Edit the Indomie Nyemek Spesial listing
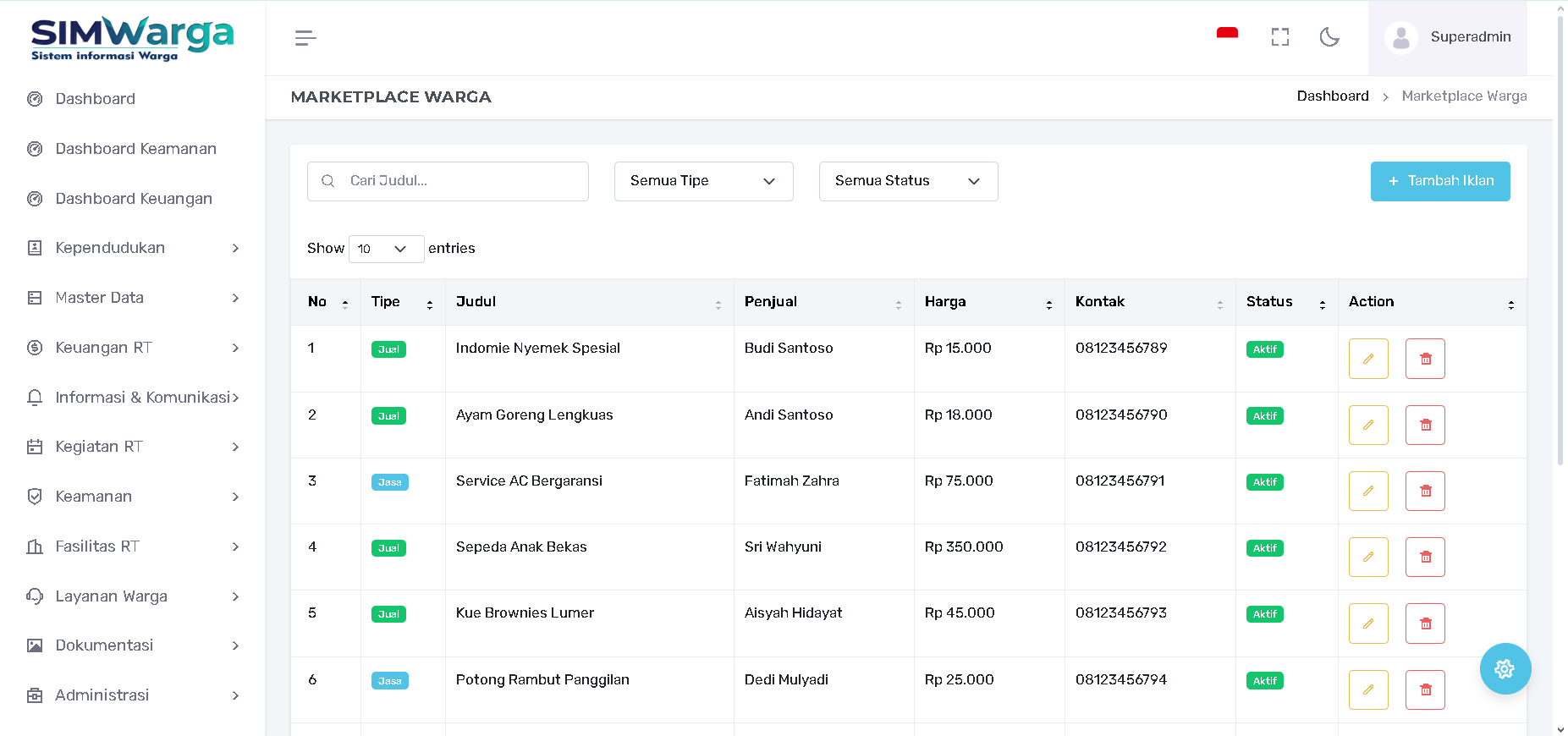The height and width of the screenshot is (736, 1568). (x=1367, y=359)
